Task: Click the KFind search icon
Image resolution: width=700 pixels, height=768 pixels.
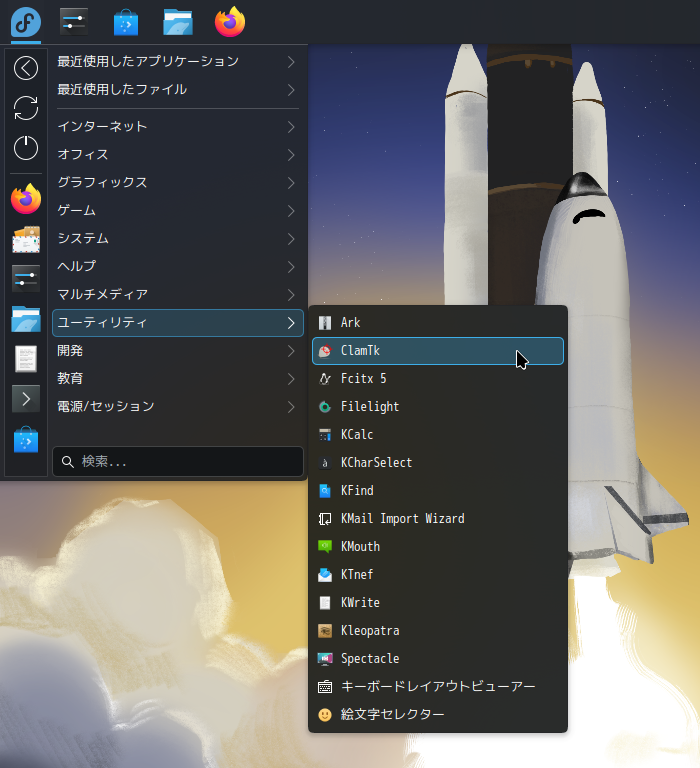Action: pos(325,491)
